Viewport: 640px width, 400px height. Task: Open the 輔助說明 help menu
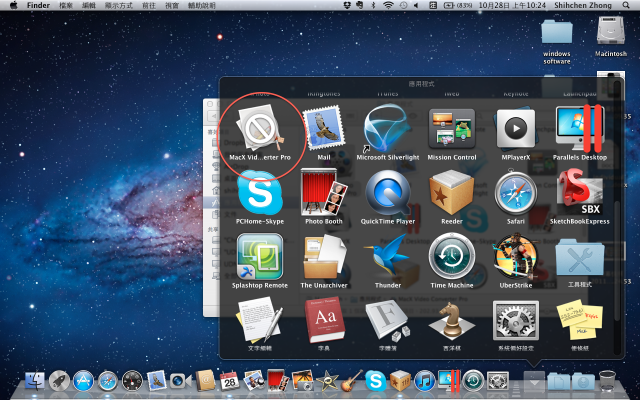coord(202,5)
